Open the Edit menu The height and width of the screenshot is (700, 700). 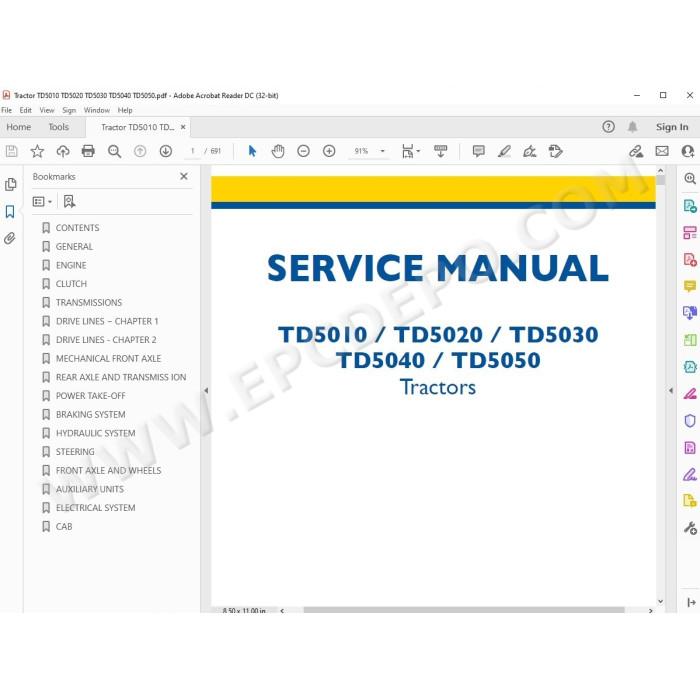point(25,110)
